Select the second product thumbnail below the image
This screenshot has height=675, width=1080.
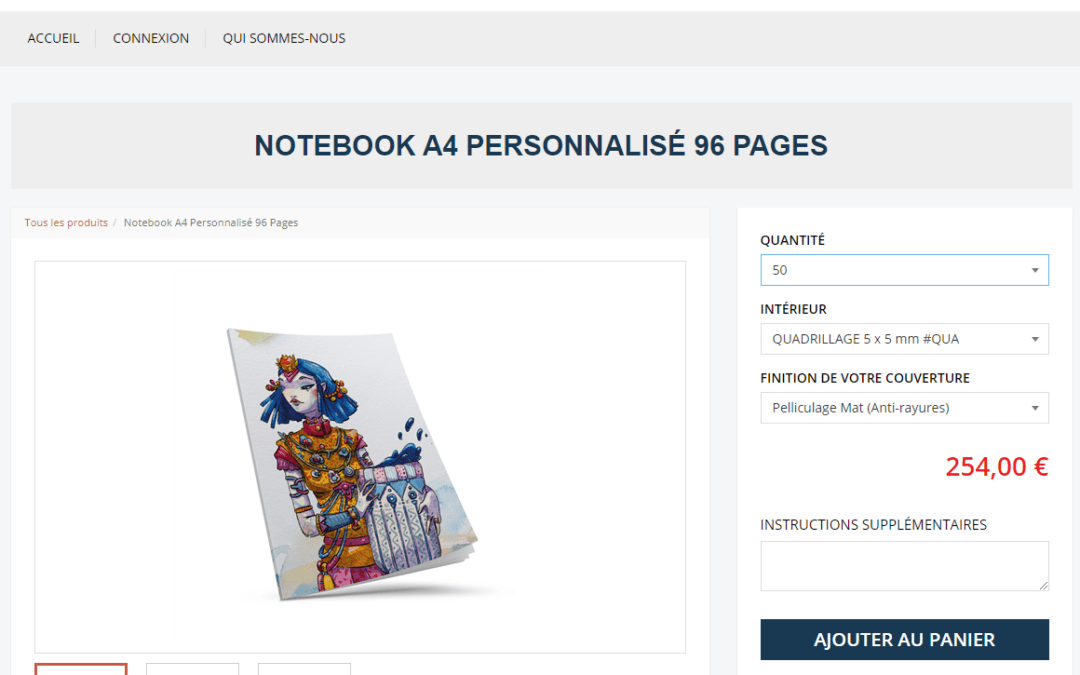pyautogui.click(x=192, y=669)
